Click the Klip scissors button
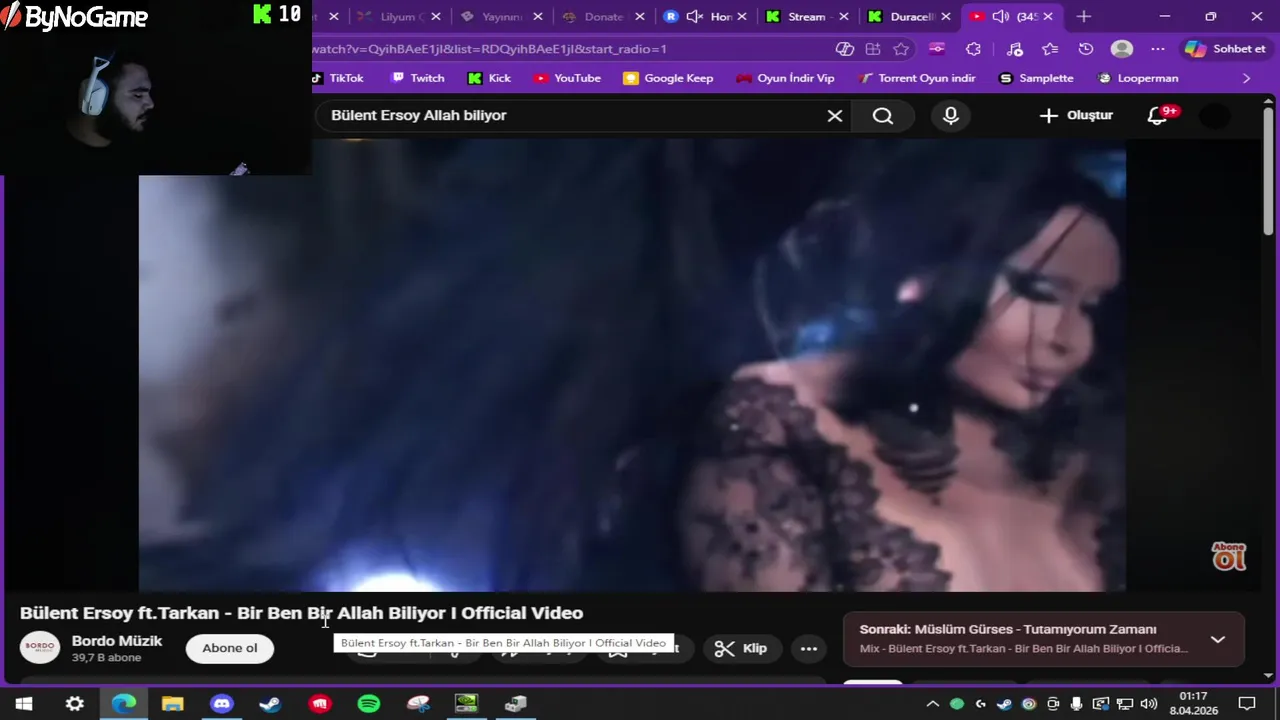The width and height of the screenshot is (1280, 720). tap(741, 648)
